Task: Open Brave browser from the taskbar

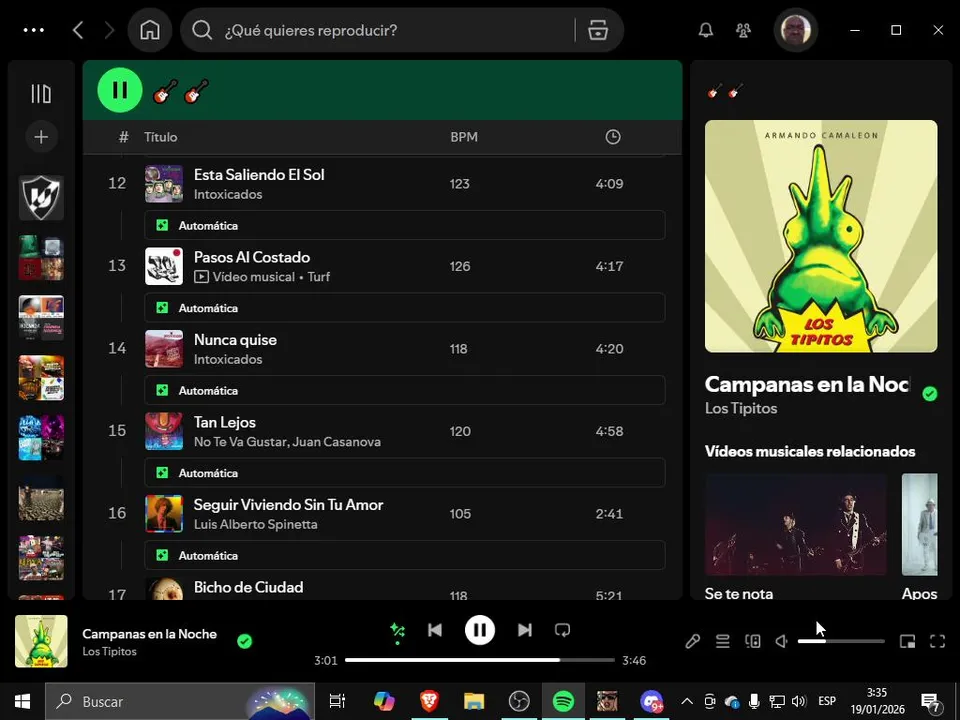Action: pyautogui.click(x=429, y=702)
